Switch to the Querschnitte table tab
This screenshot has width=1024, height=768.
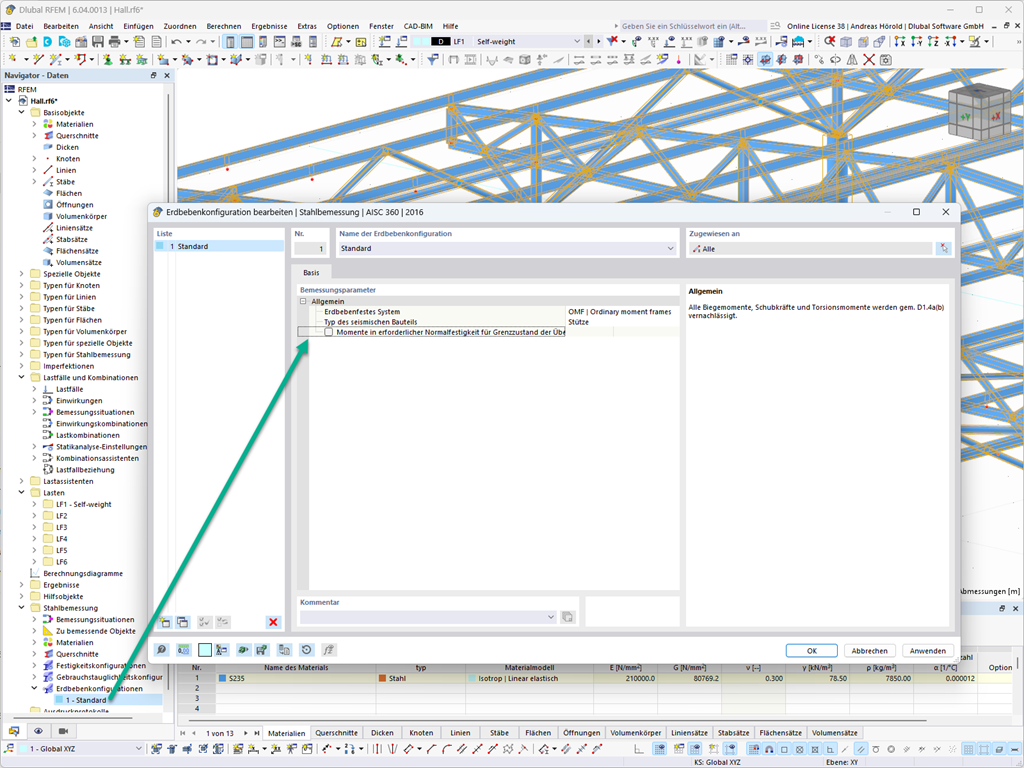[336, 733]
